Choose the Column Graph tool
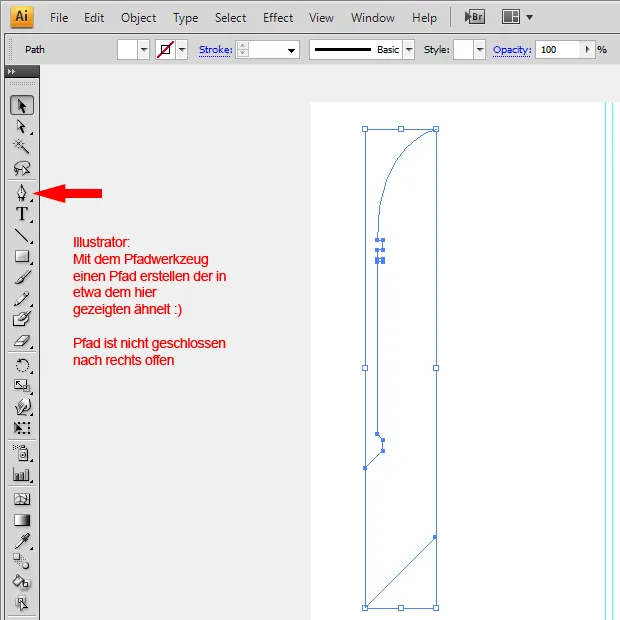The image size is (620, 620). click(21, 474)
